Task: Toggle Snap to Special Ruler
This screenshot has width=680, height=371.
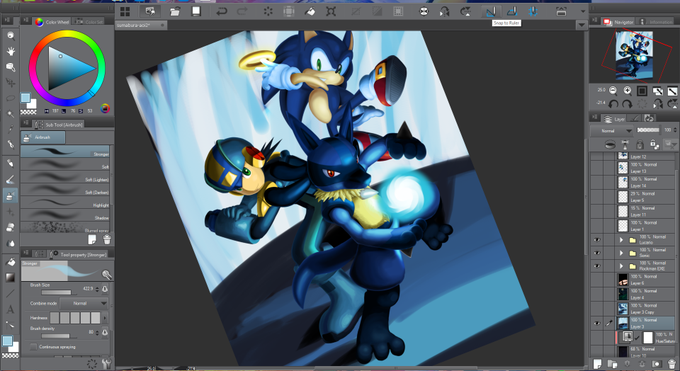Action: click(x=512, y=12)
